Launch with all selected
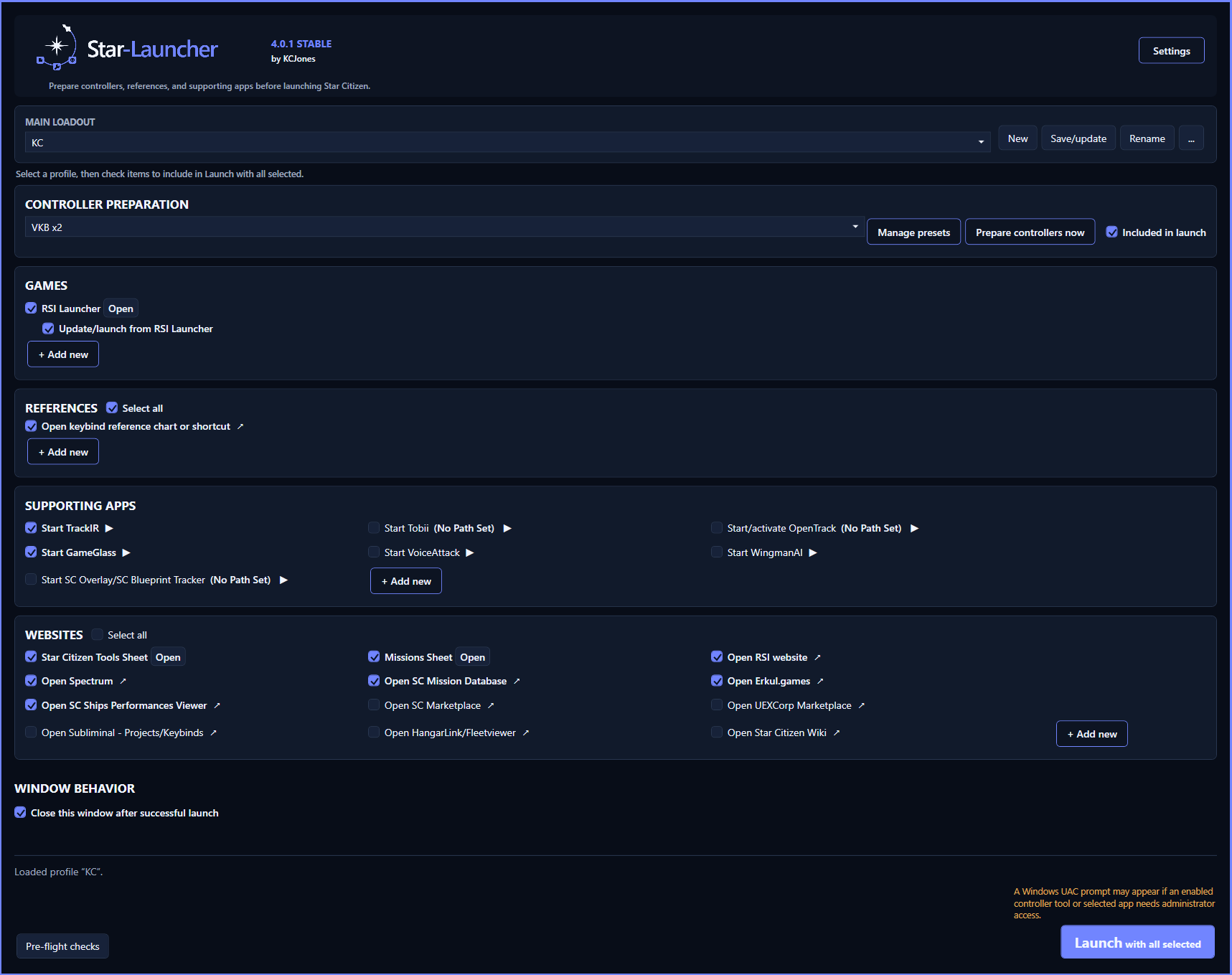This screenshot has width=1232, height=975. click(1137, 942)
